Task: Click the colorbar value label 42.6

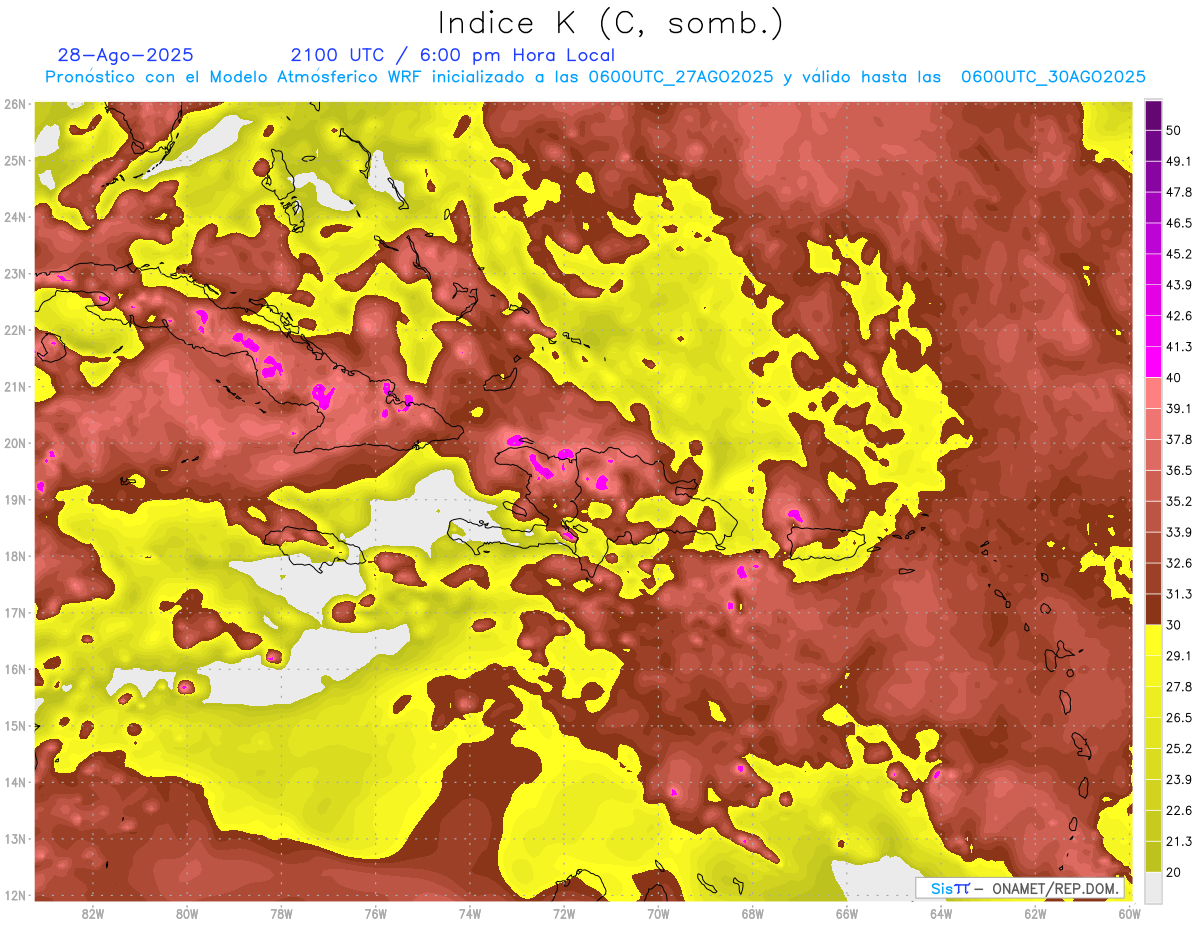Action: click(x=1179, y=316)
